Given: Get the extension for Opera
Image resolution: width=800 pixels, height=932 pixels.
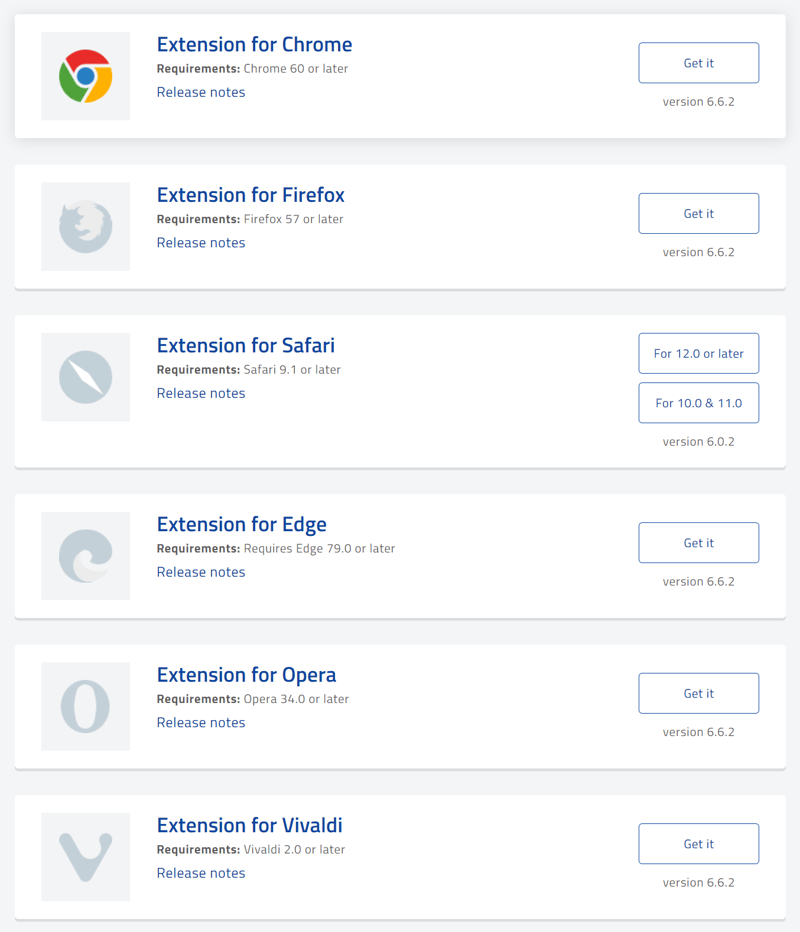Looking at the screenshot, I should click(698, 694).
